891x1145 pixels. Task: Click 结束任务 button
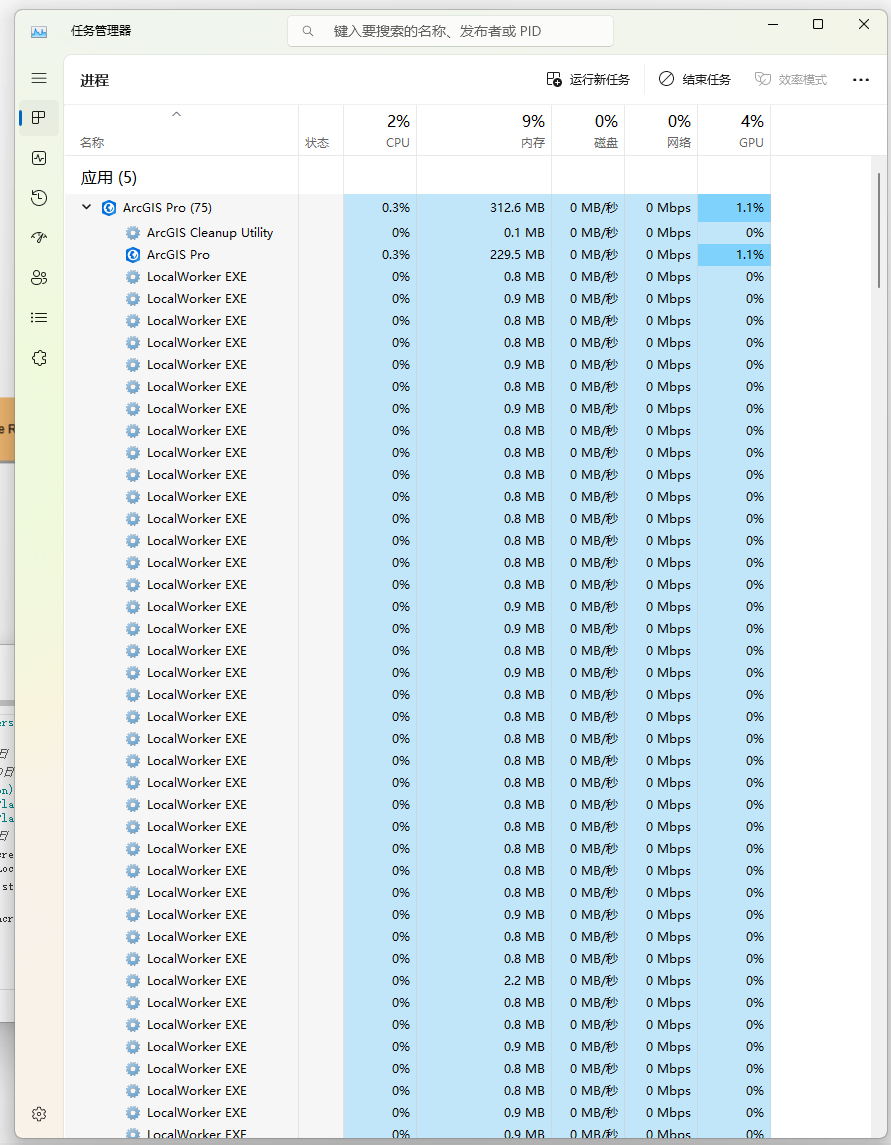(695, 80)
